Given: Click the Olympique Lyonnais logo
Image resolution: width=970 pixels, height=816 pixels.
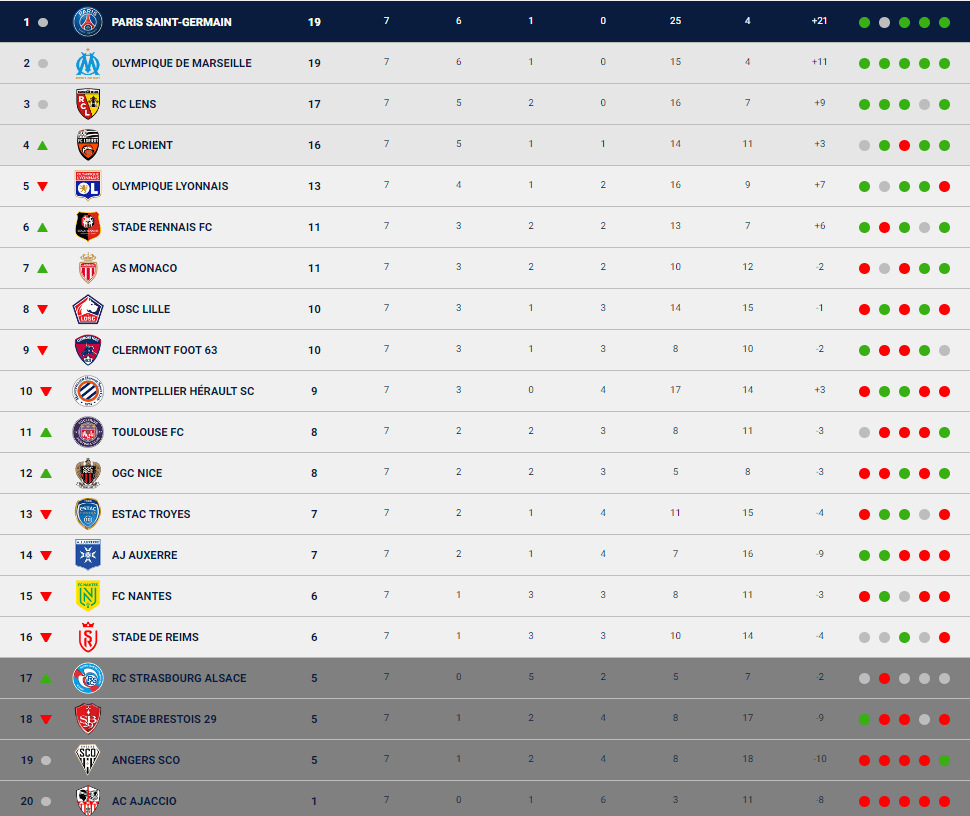Looking at the screenshot, I should click(x=87, y=186).
